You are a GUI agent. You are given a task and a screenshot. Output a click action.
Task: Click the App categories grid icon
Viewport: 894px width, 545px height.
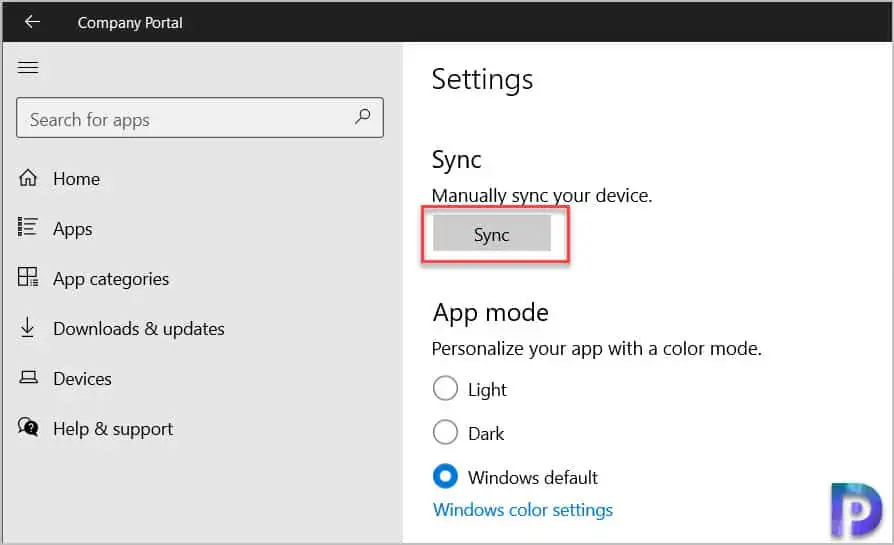point(27,277)
